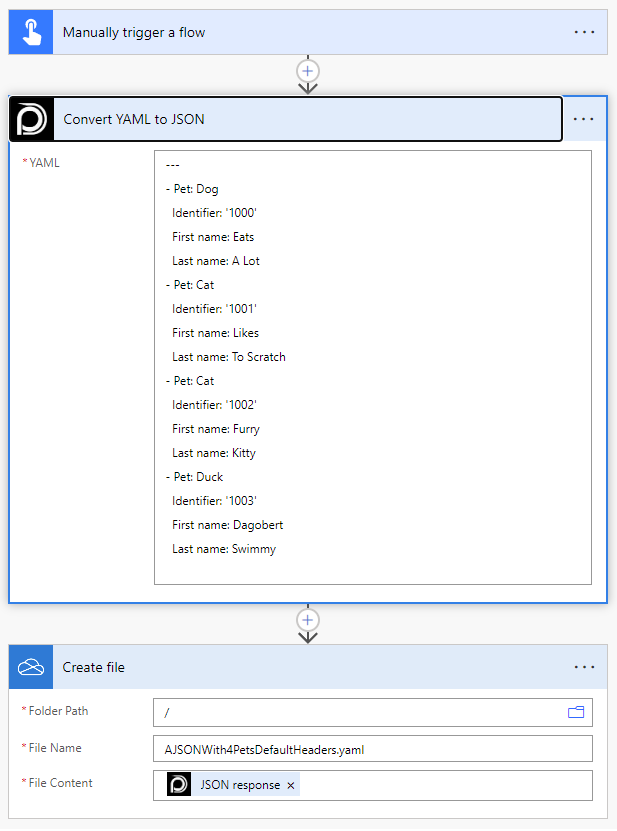Screen dimensions: 617x831
Task: Insert a step above the Create file action
Action: point(308,620)
